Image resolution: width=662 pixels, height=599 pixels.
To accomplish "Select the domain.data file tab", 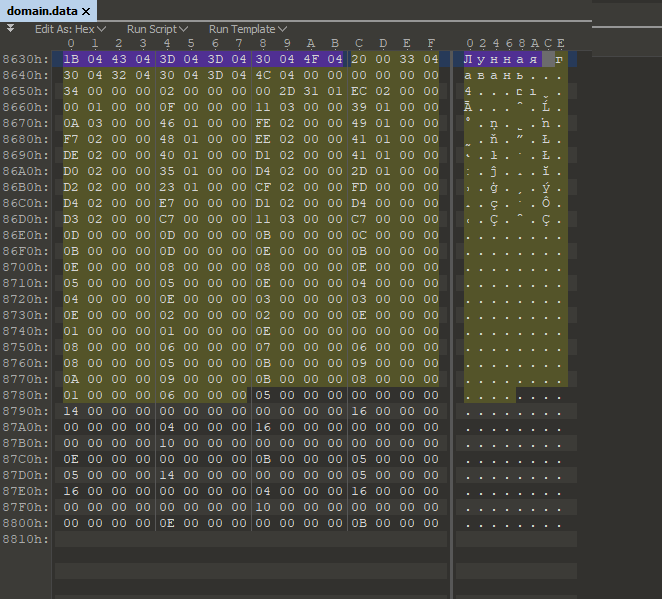I will 48,11.
